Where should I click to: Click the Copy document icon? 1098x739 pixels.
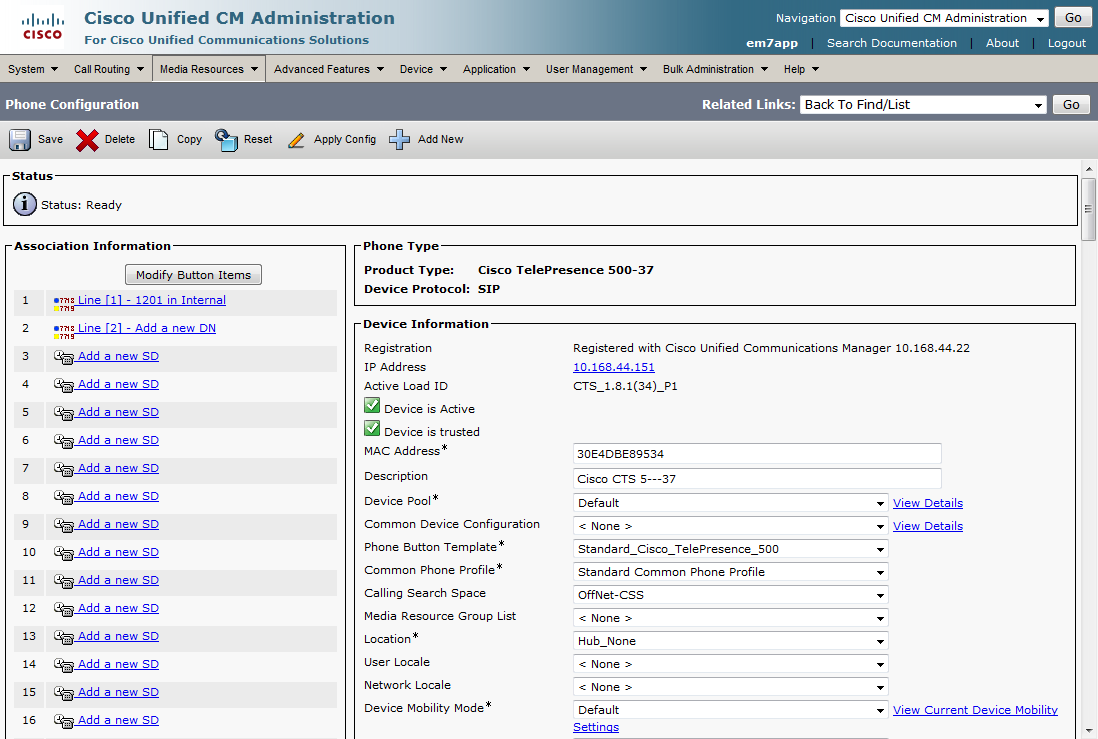tap(158, 139)
